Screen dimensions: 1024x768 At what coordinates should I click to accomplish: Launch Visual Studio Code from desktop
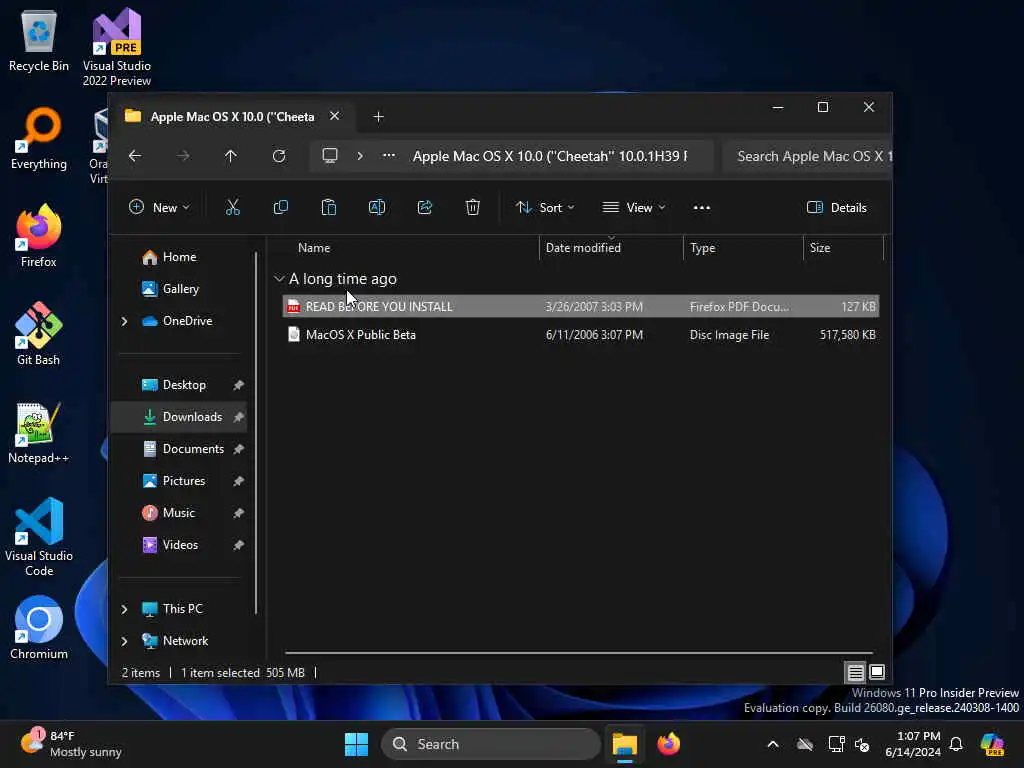[x=39, y=537]
